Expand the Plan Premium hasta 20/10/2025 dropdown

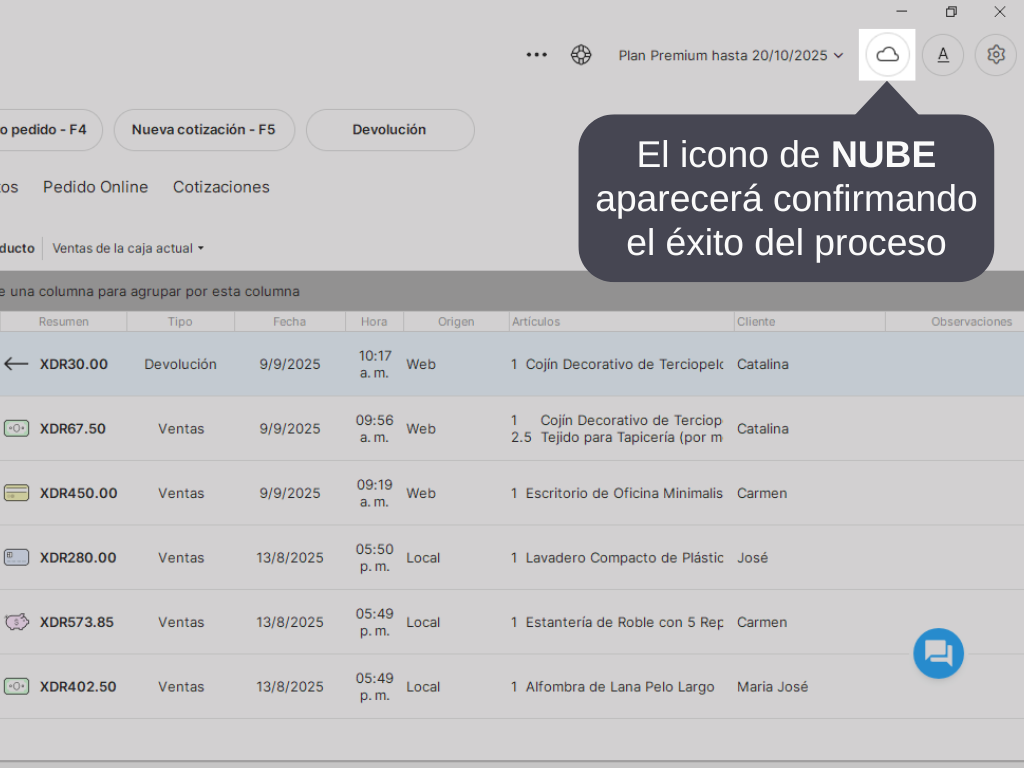click(731, 56)
